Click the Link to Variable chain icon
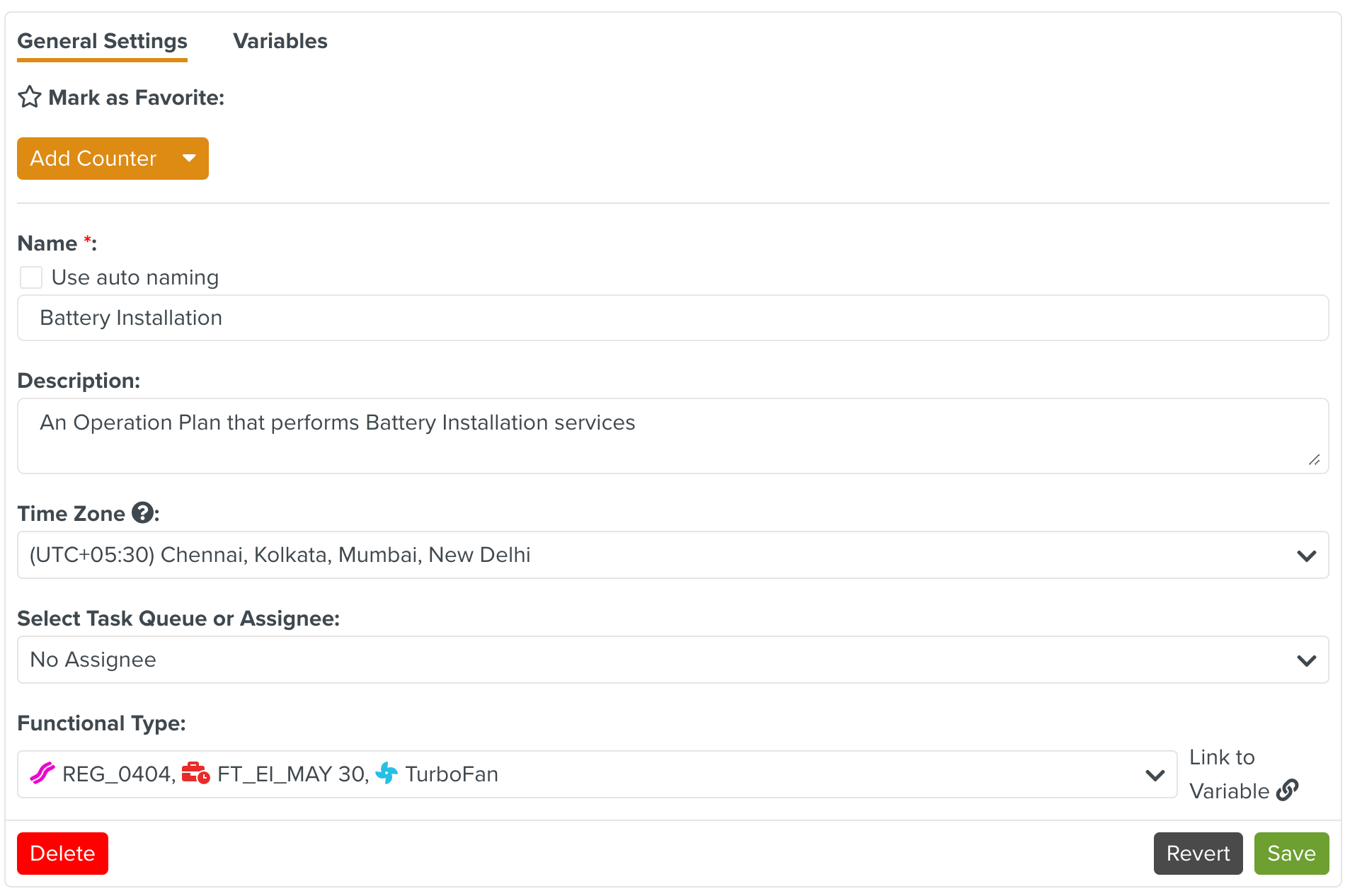 coord(1287,790)
